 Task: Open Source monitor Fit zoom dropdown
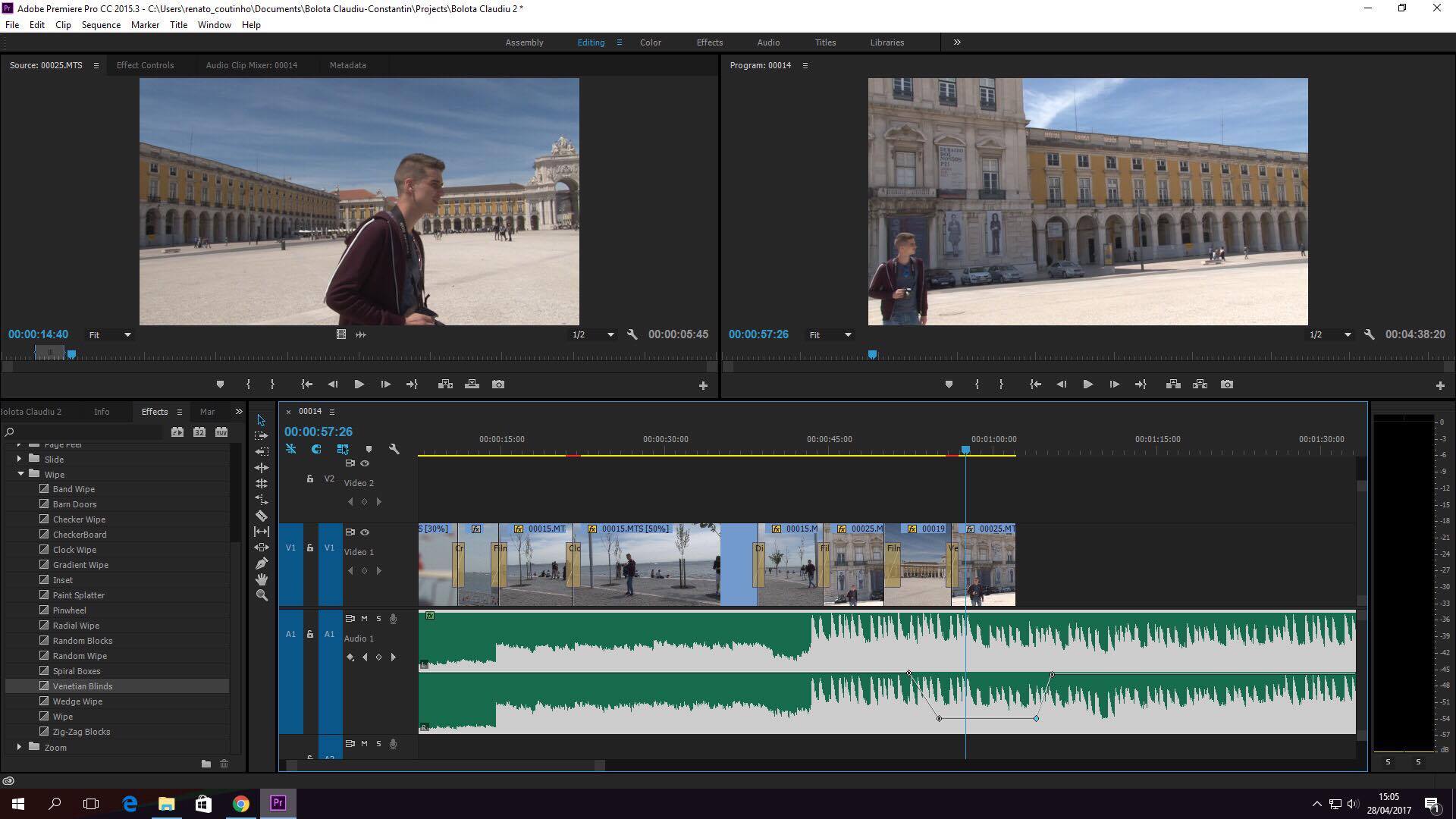point(110,334)
